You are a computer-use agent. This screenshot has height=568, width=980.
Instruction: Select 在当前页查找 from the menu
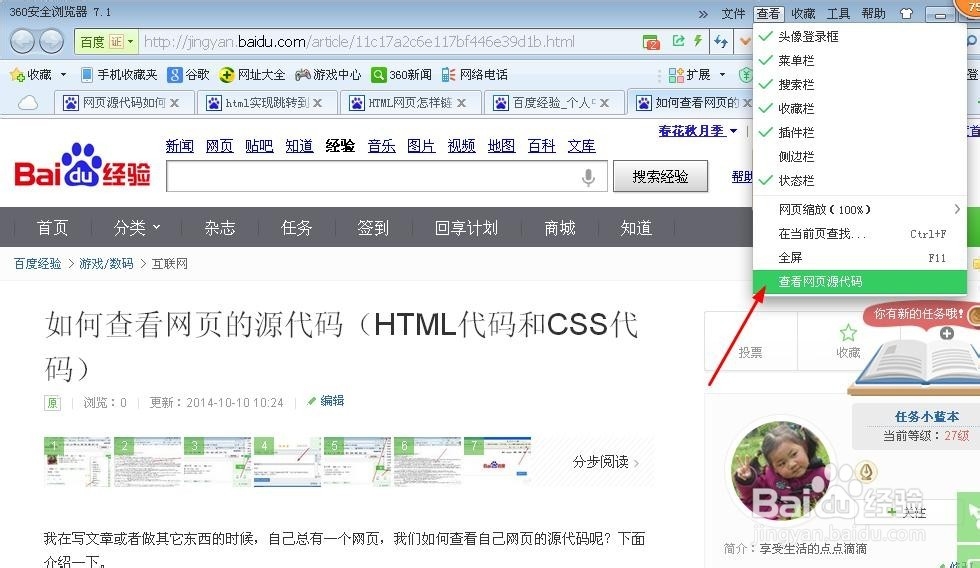tap(859, 234)
